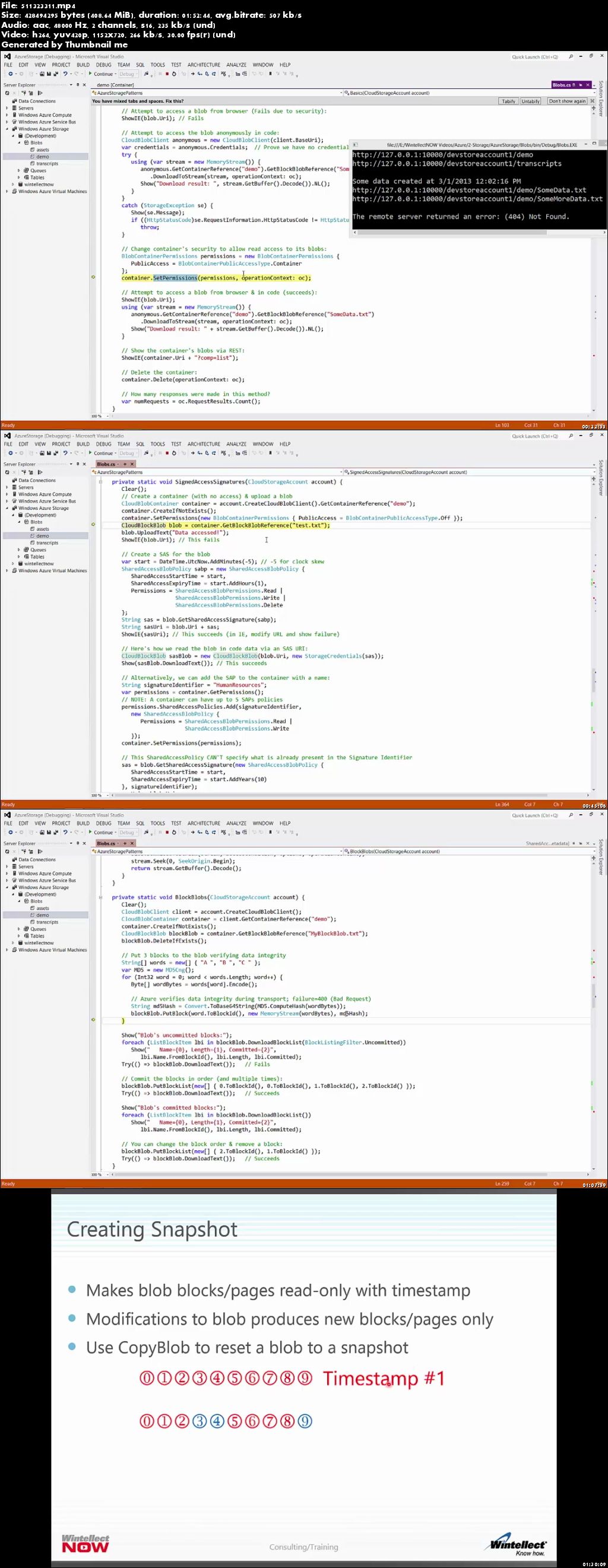Click red Stop Debugging square in the 00:45:06 frame
The image size is (608, 1568).
(167, 453)
